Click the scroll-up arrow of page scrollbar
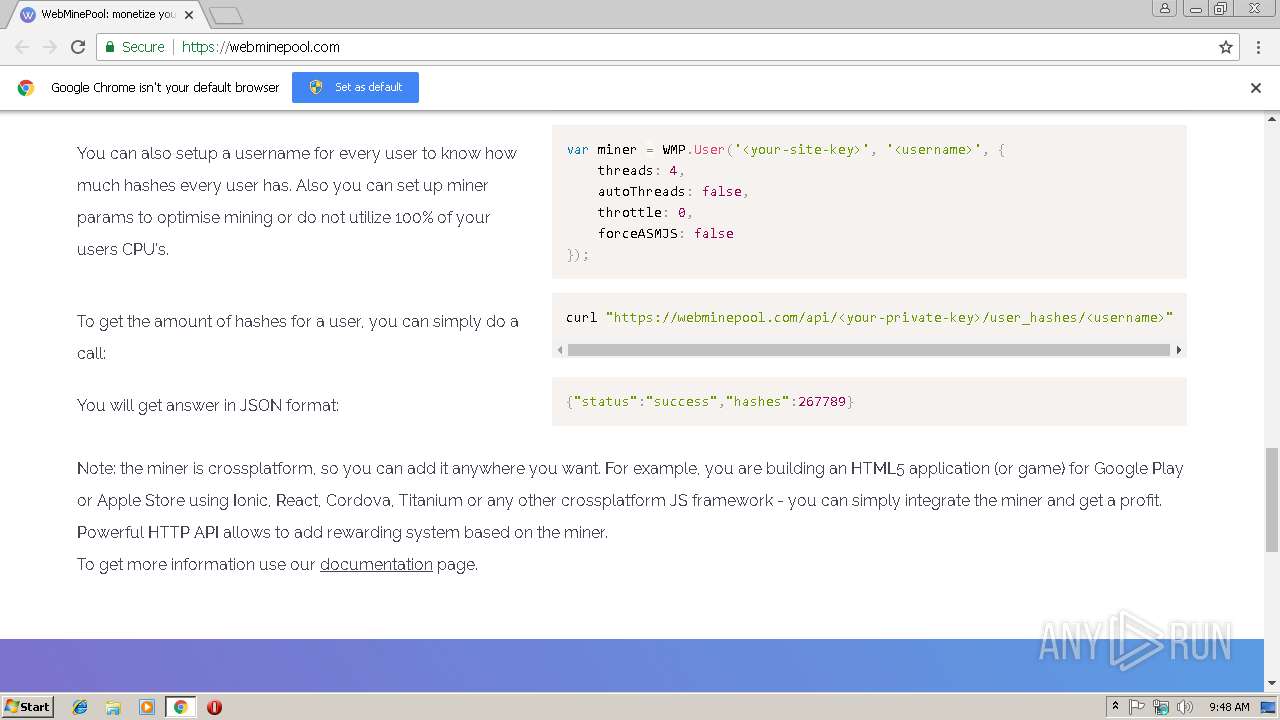 click(1272, 117)
